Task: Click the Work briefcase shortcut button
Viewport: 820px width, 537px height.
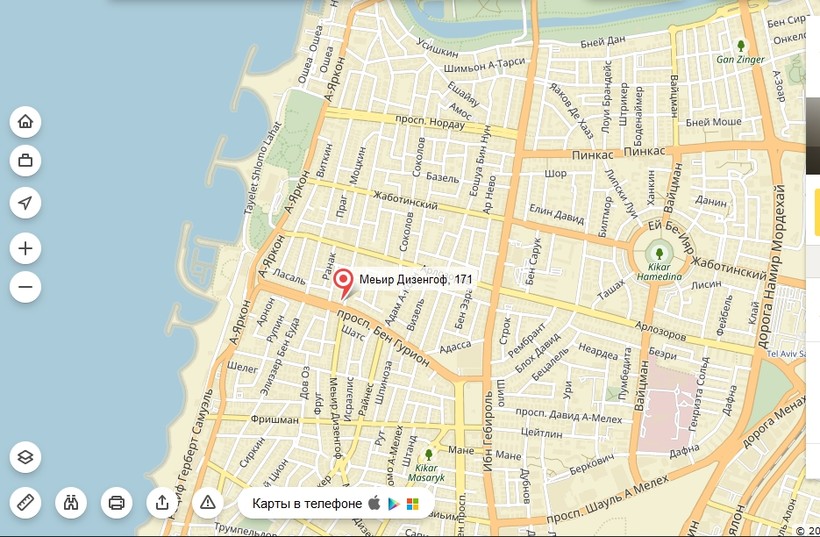Action: click(x=25, y=160)
